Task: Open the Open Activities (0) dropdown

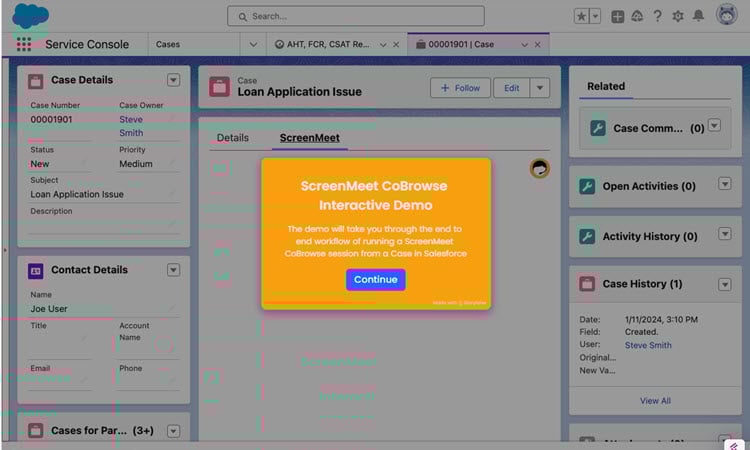Action: (725, 184)
